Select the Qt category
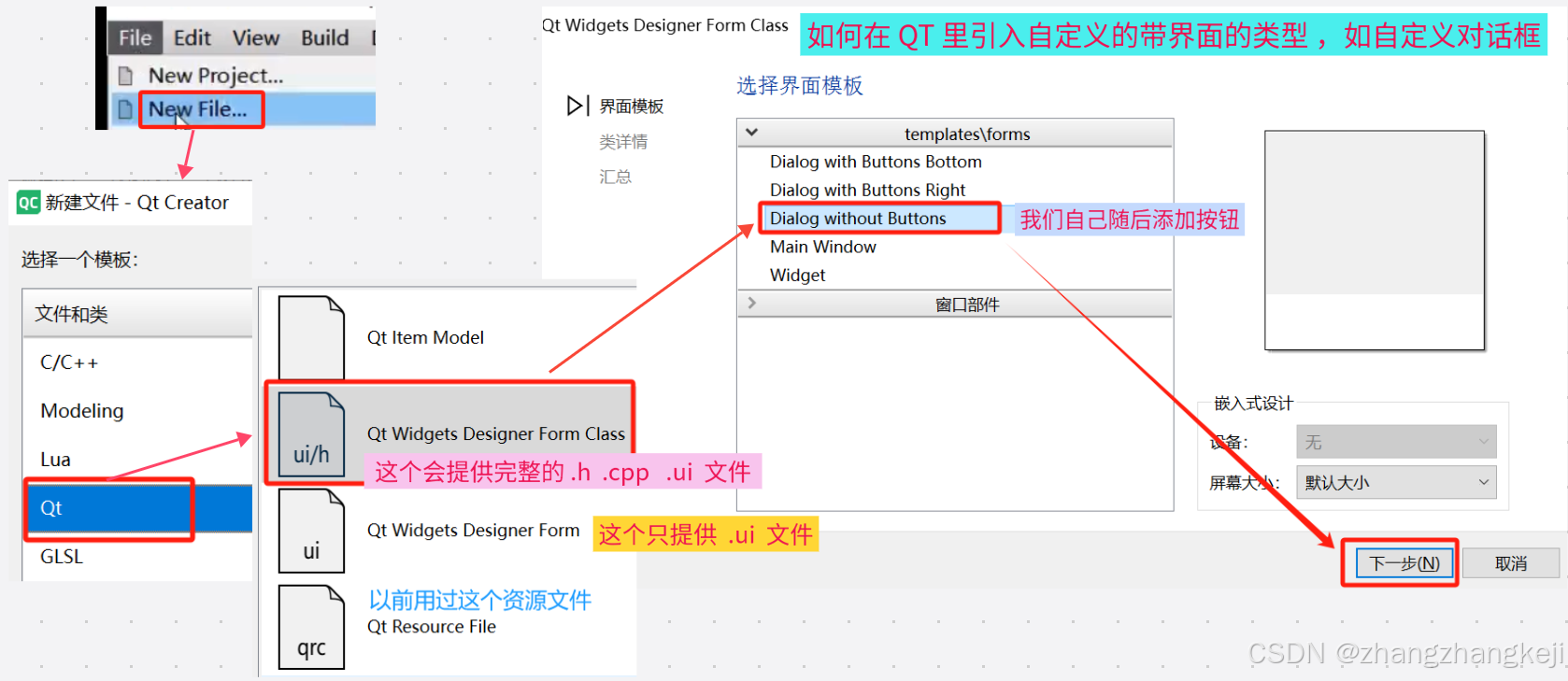 click(x=137, y=508)
